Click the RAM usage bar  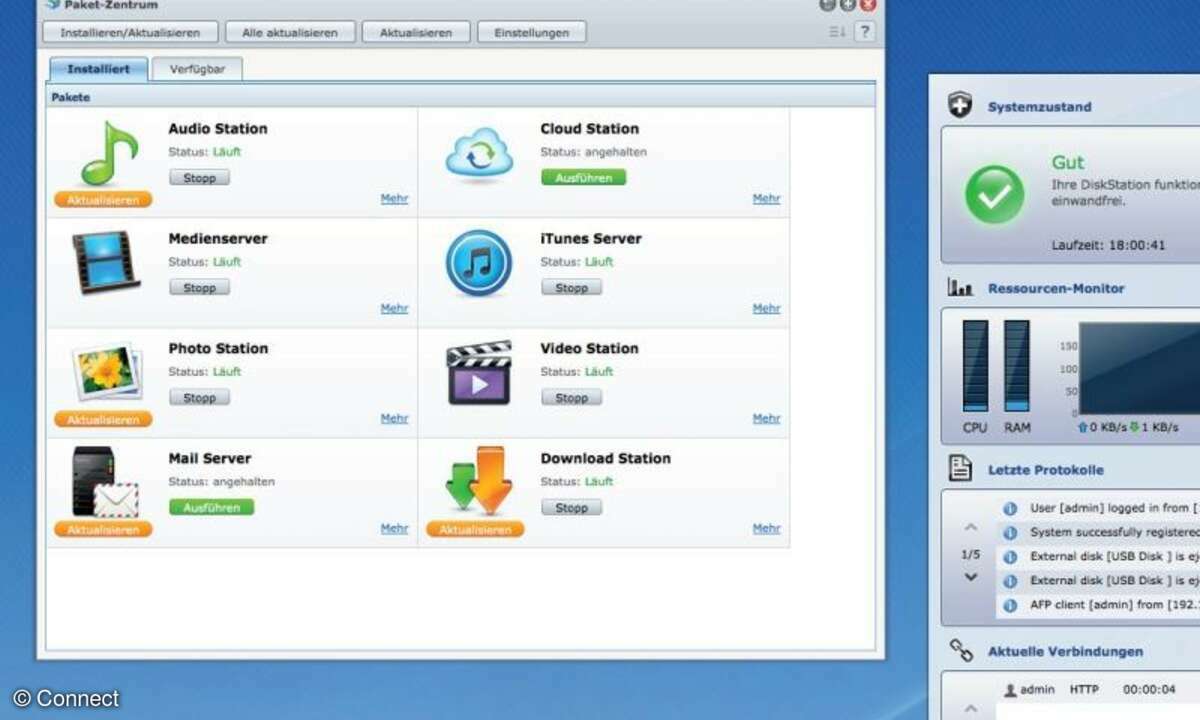[x=1017, y=366]
